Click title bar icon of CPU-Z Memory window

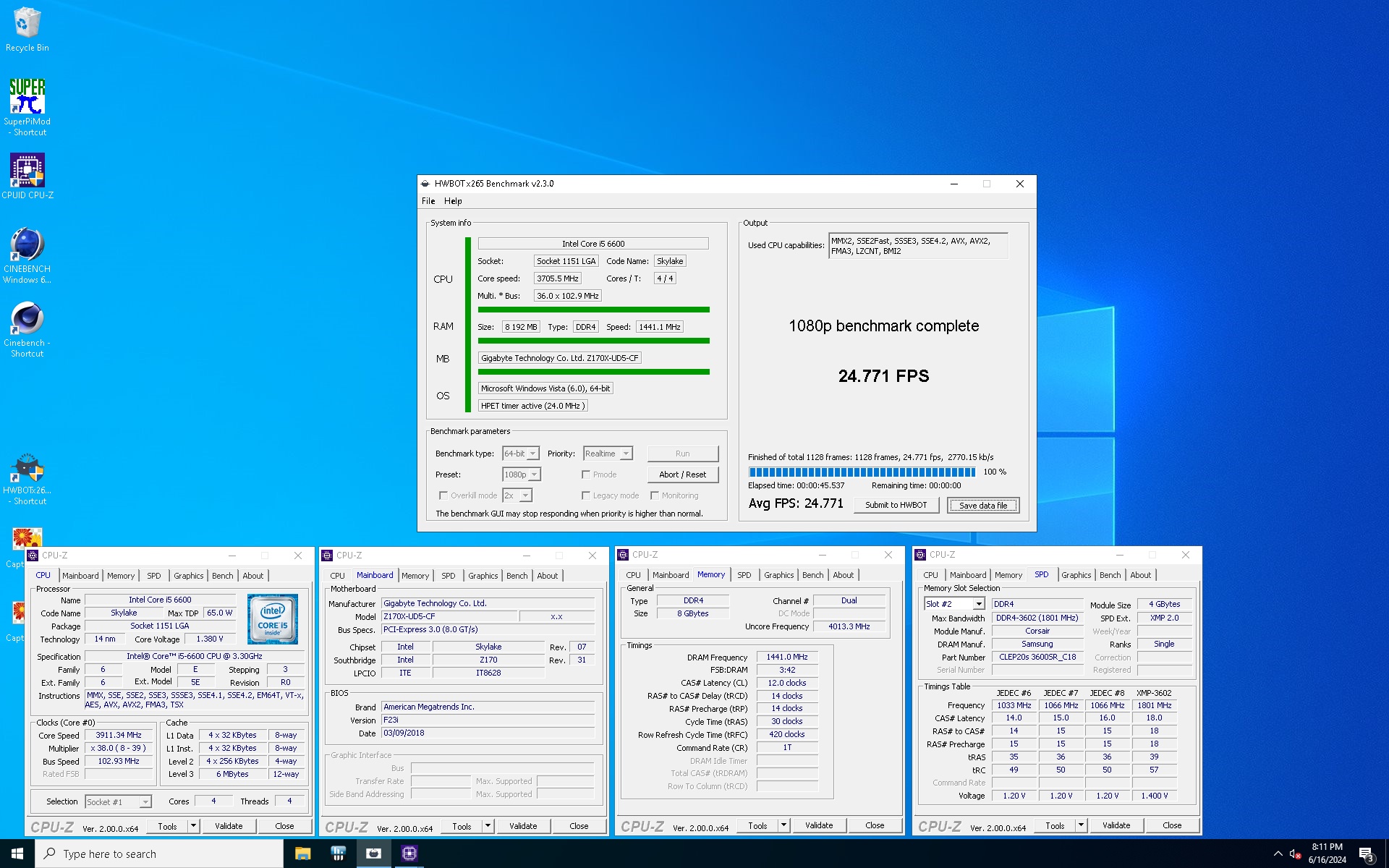click(x=623, y=555)
